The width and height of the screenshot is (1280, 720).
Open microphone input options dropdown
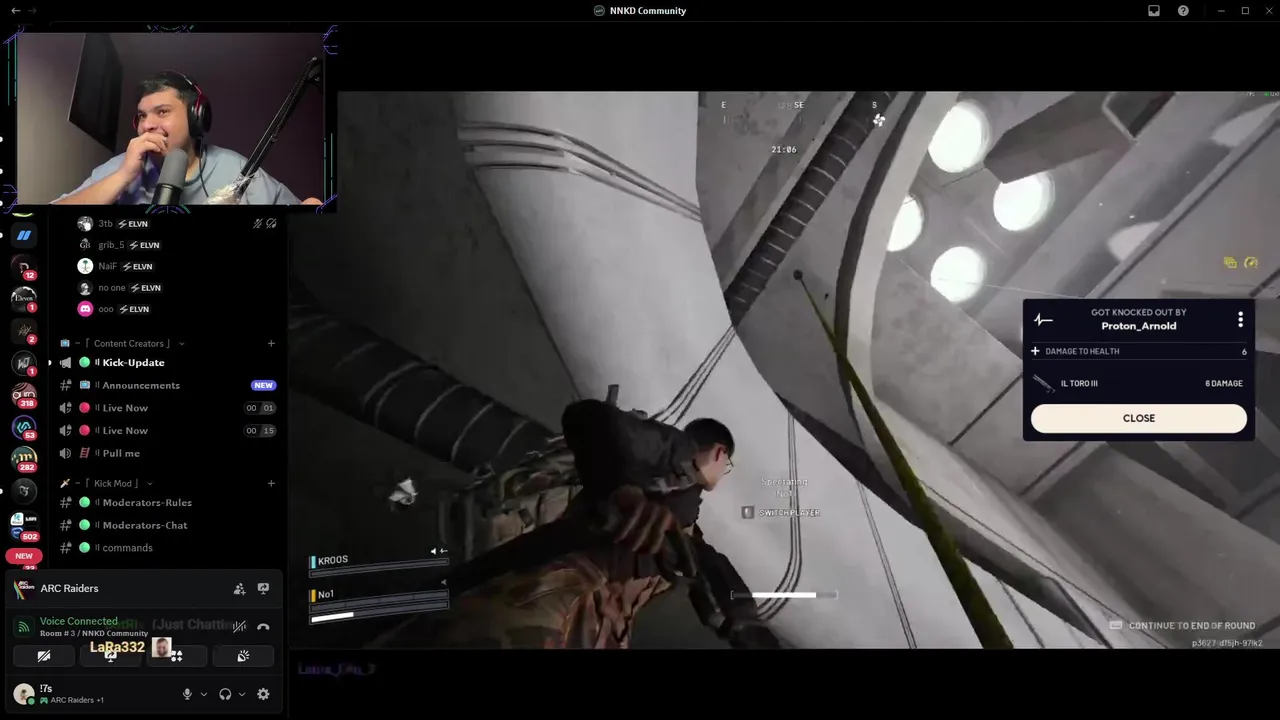[204, 694]
